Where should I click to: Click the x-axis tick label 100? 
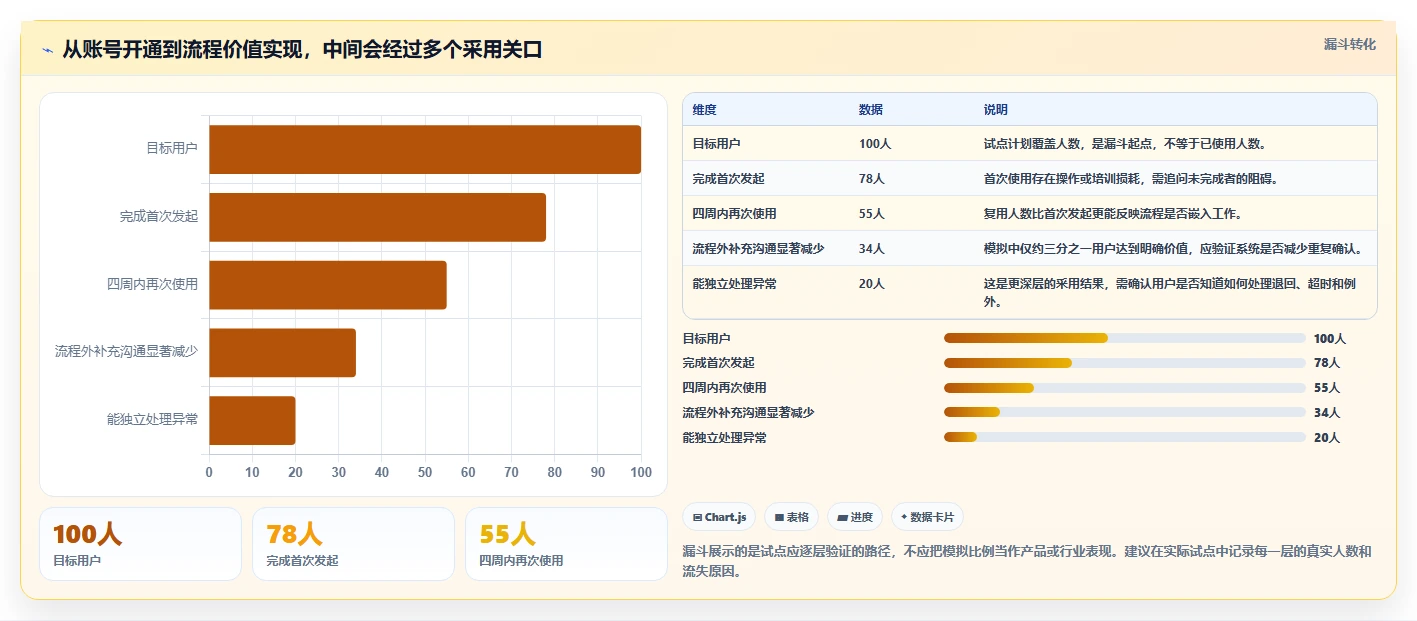pyautogui.click(x=641, y=472)
